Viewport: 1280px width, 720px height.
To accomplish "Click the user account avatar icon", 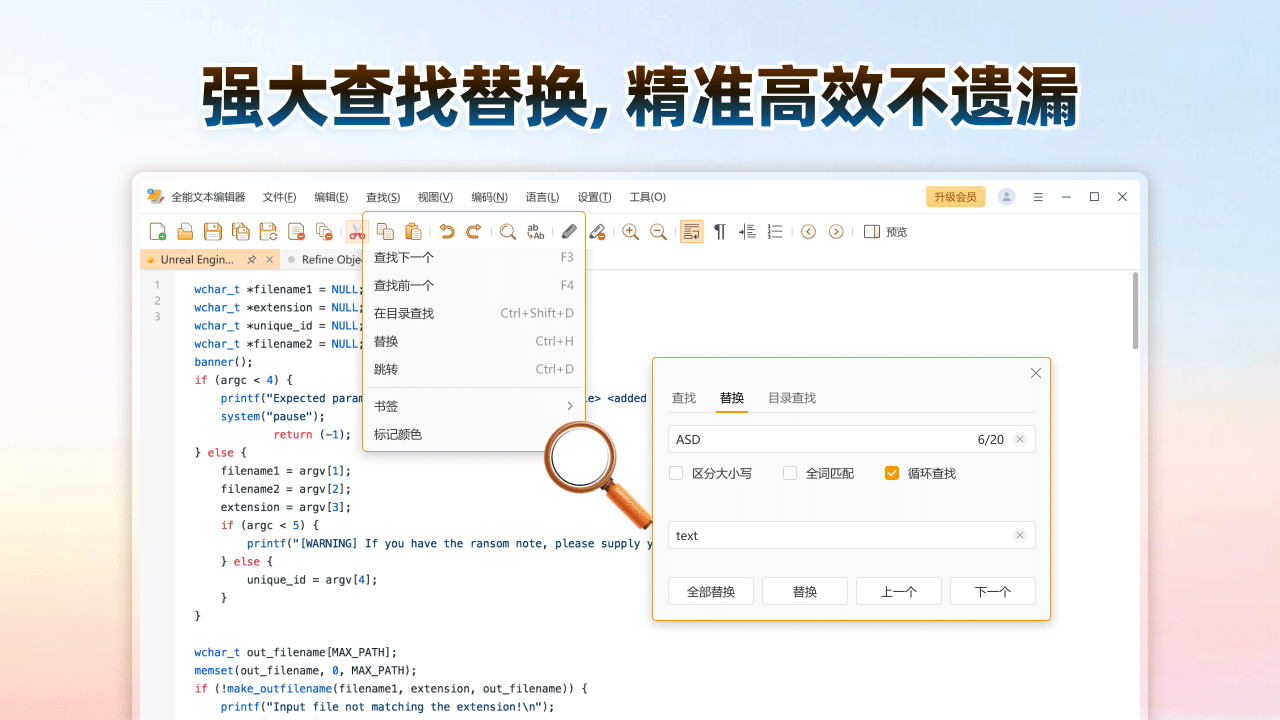I will [x=1006, y=197].
